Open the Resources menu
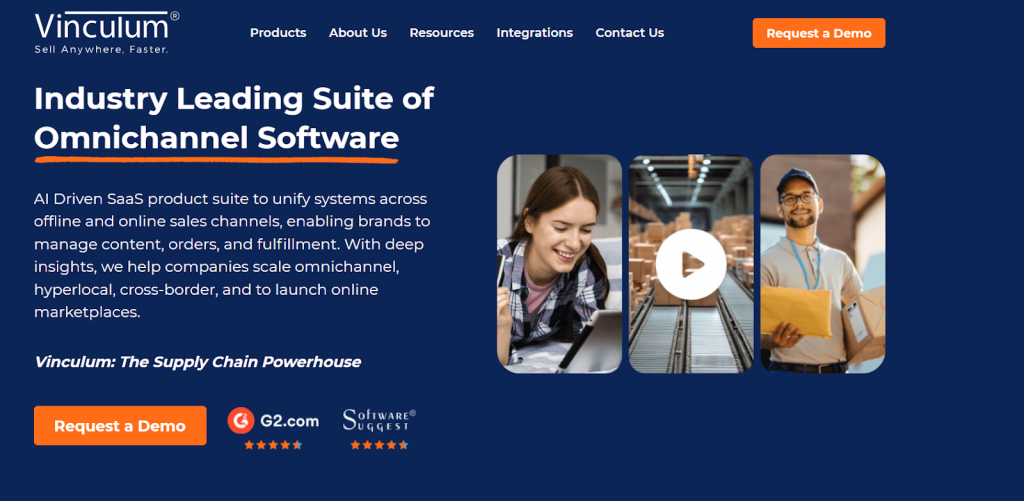The height and width of the screenshot is (501, 1024). click(x=441, y=33)
